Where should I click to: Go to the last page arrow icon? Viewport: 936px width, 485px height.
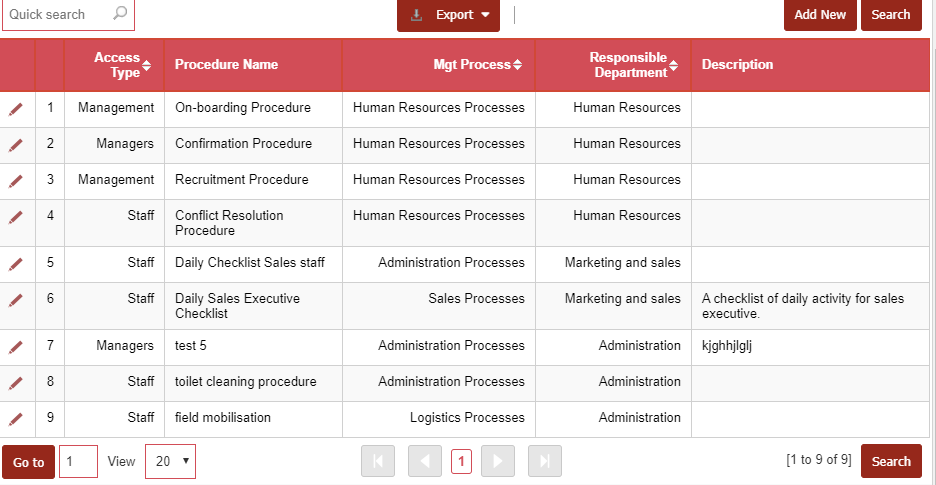544,461
